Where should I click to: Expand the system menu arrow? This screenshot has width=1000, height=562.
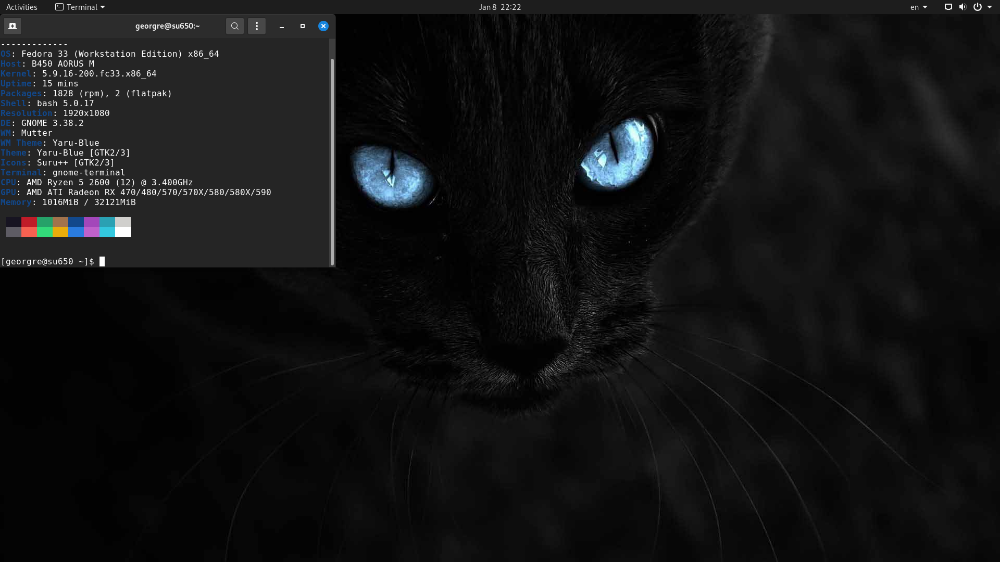point(990,7)
